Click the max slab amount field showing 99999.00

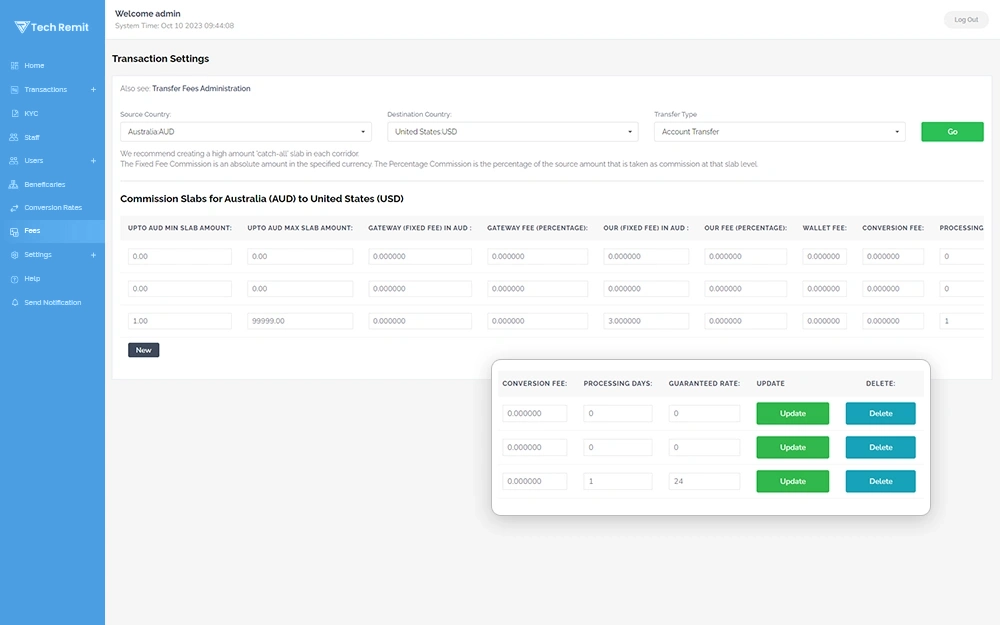[x=300, y=321]
